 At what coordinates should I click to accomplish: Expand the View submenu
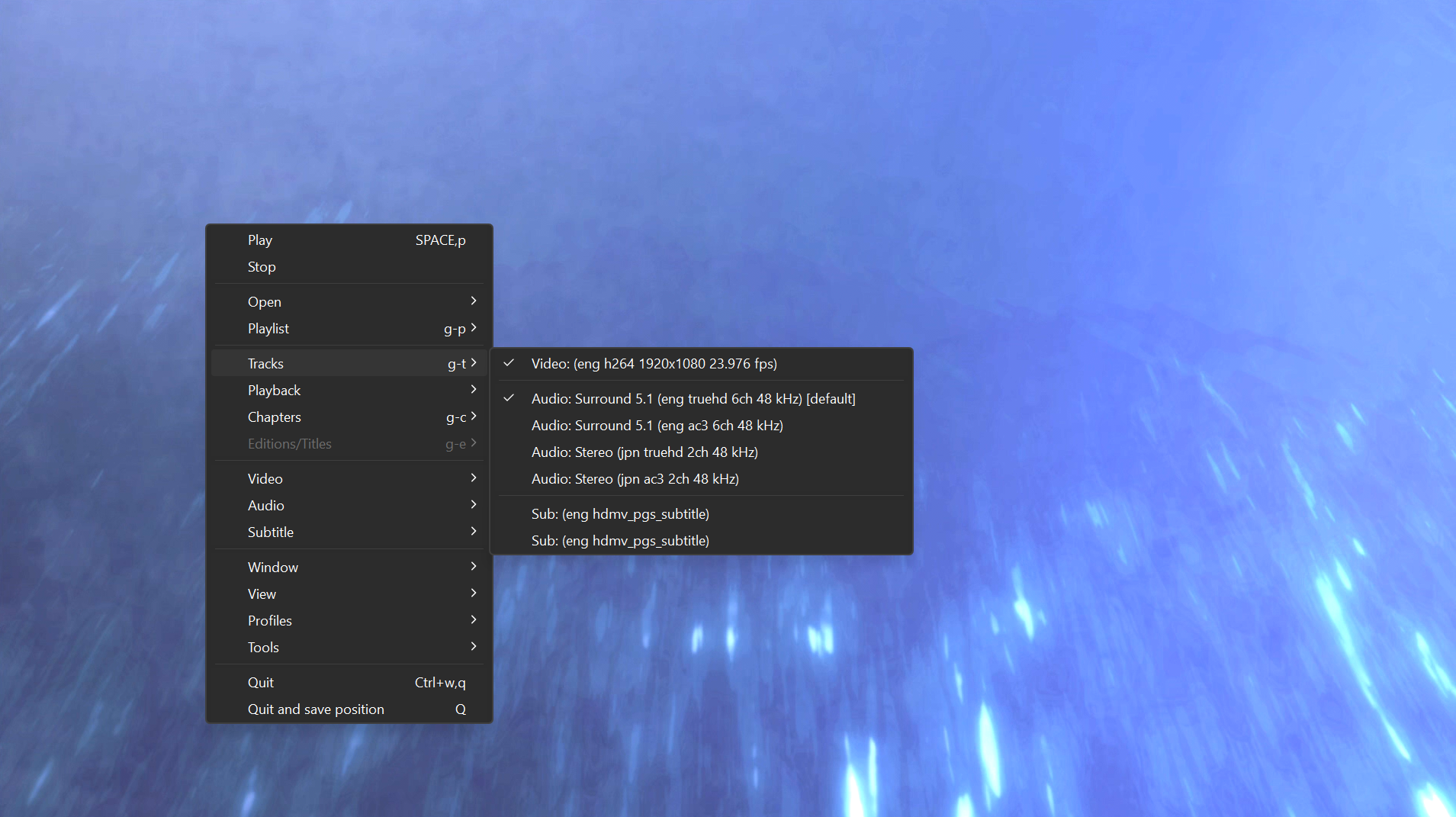click(349, 594)
